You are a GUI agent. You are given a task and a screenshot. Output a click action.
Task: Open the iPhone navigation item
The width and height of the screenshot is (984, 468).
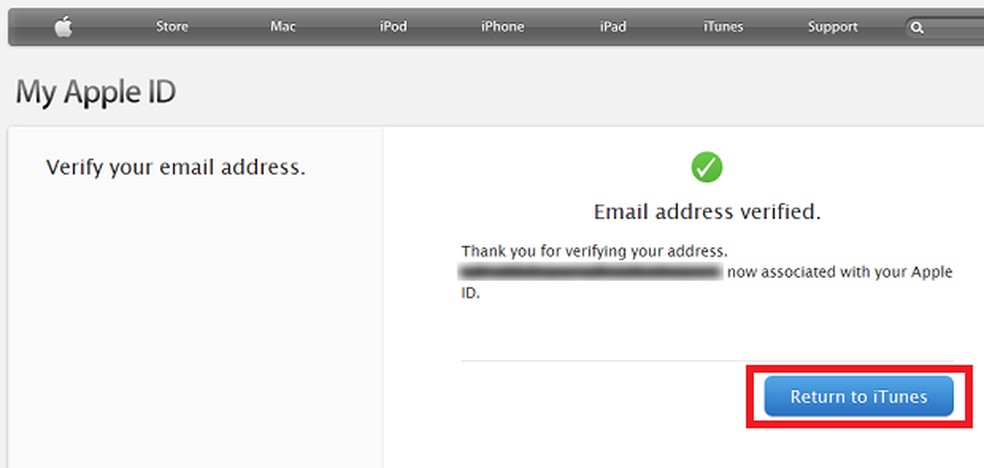[503, 27]
